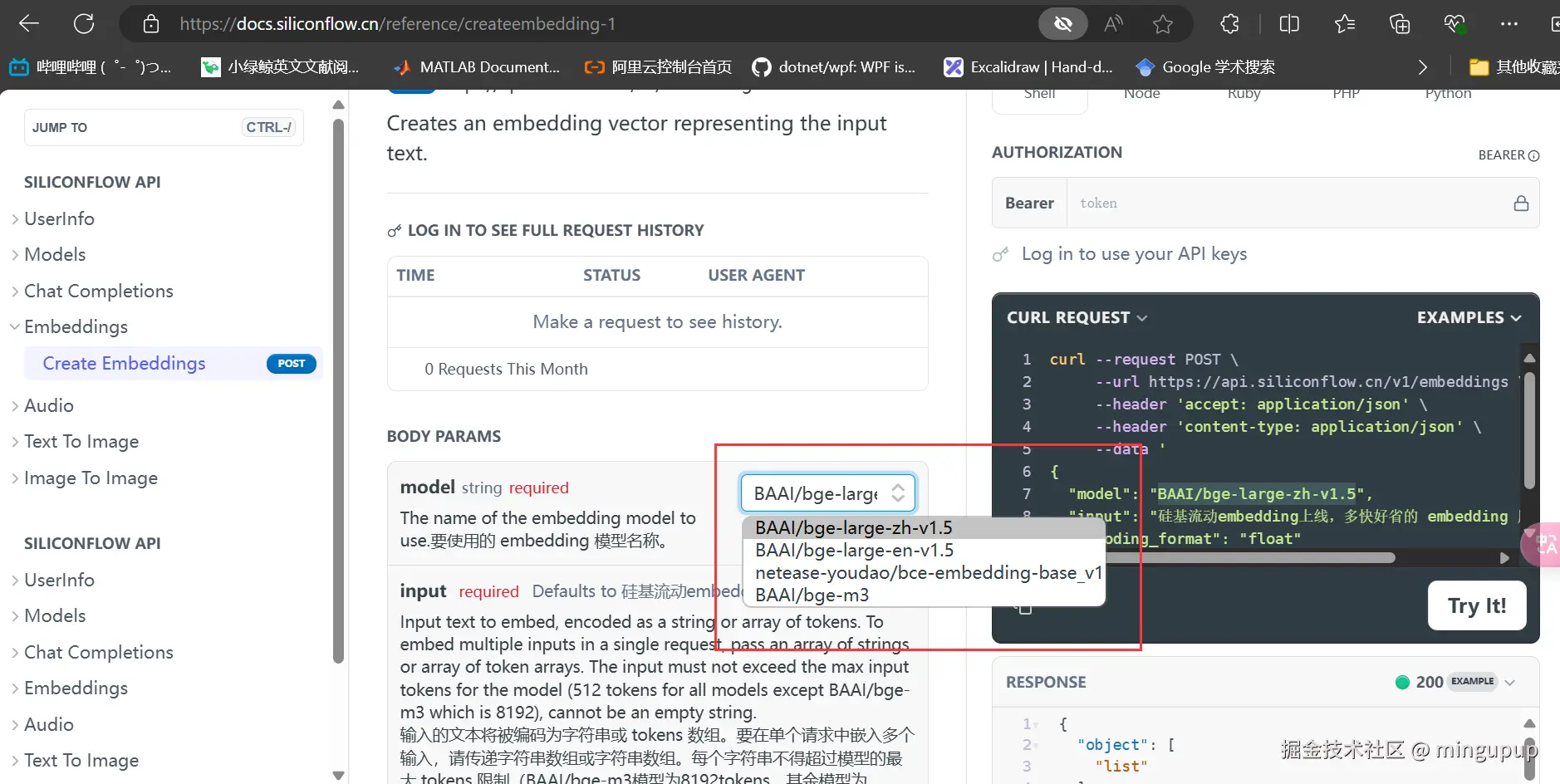
Task: Click the lock icon in Bearer token field
Action: tap(1521, 203)
